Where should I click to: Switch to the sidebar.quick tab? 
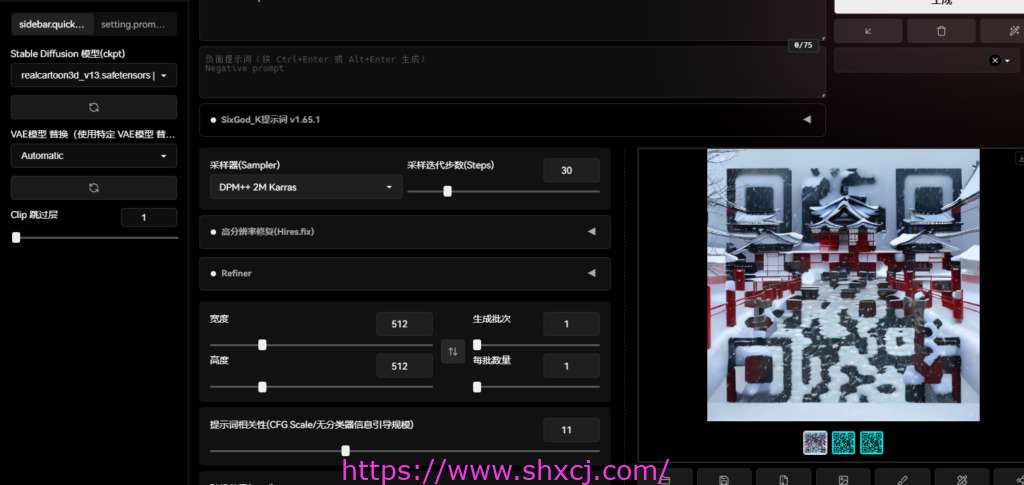[52, 24]
